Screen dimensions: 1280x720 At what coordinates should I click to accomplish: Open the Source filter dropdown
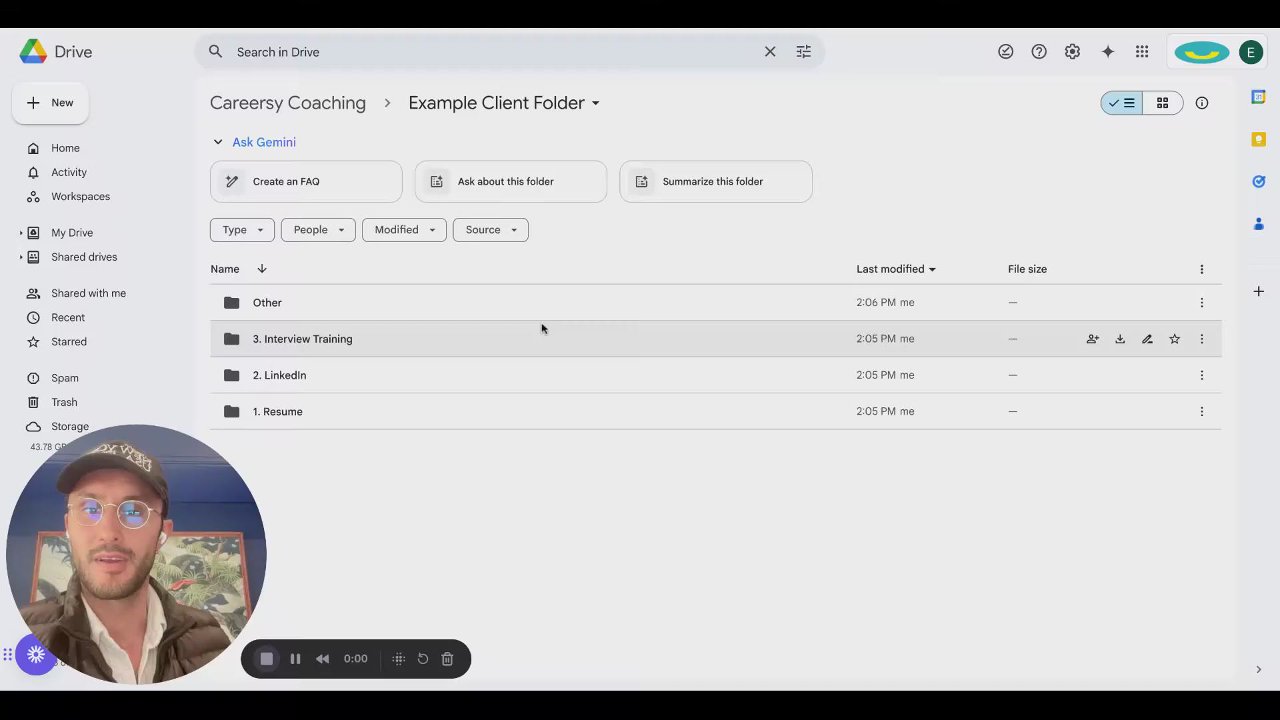click(490, 230)
